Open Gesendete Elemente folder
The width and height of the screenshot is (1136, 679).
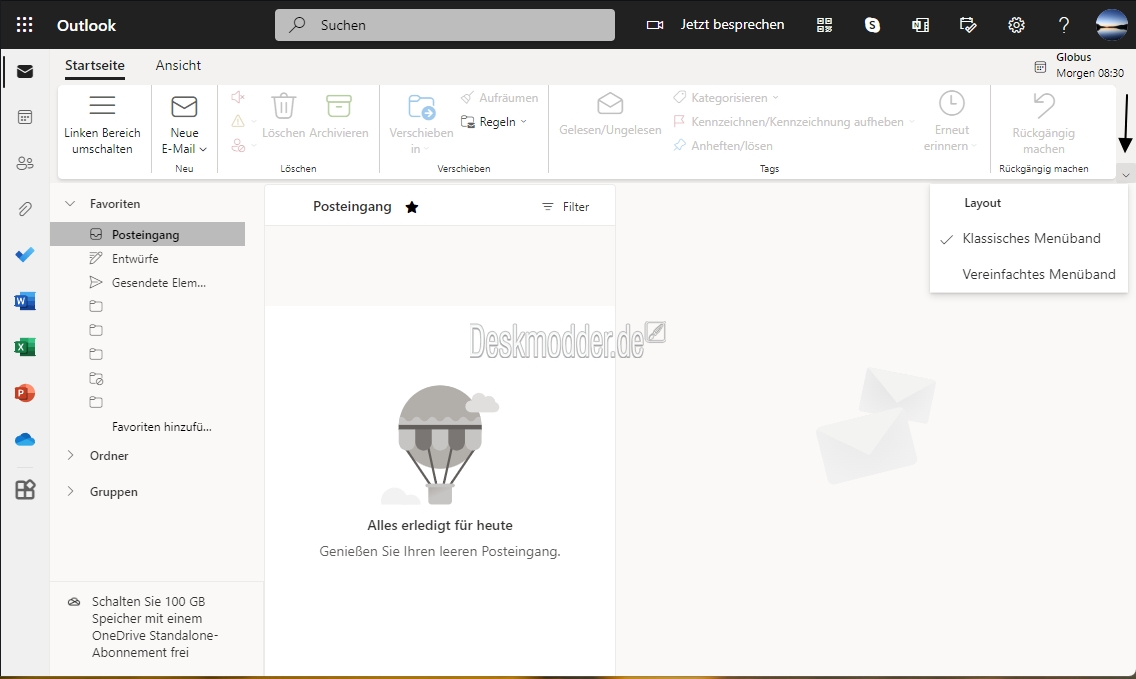148,283
